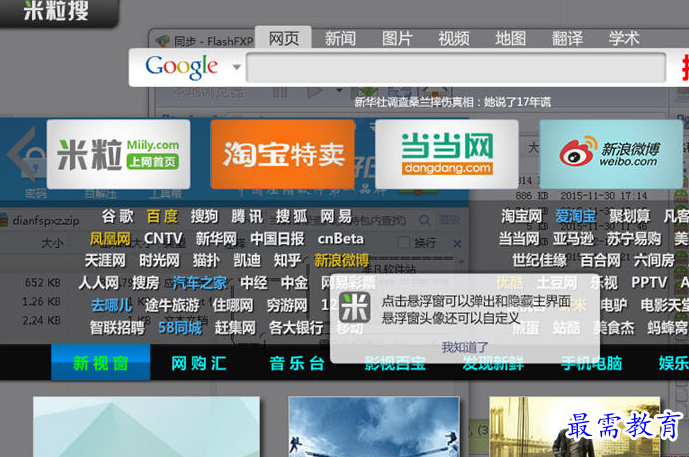Open the 各大银行 link
Screen dimensions: 689x457
(296, 327)
